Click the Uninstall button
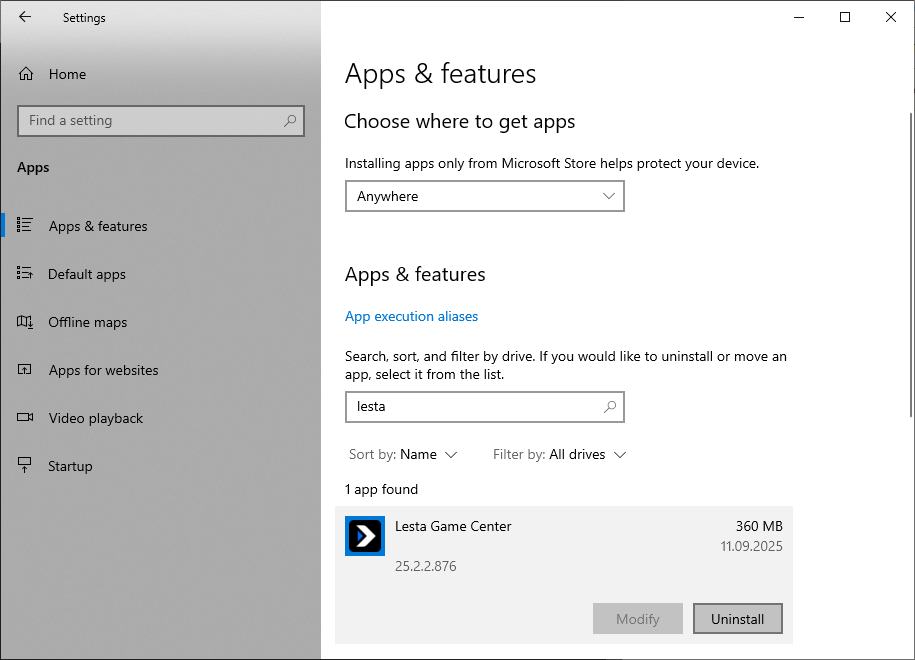915x660 pixels. [x=738, y=619]
